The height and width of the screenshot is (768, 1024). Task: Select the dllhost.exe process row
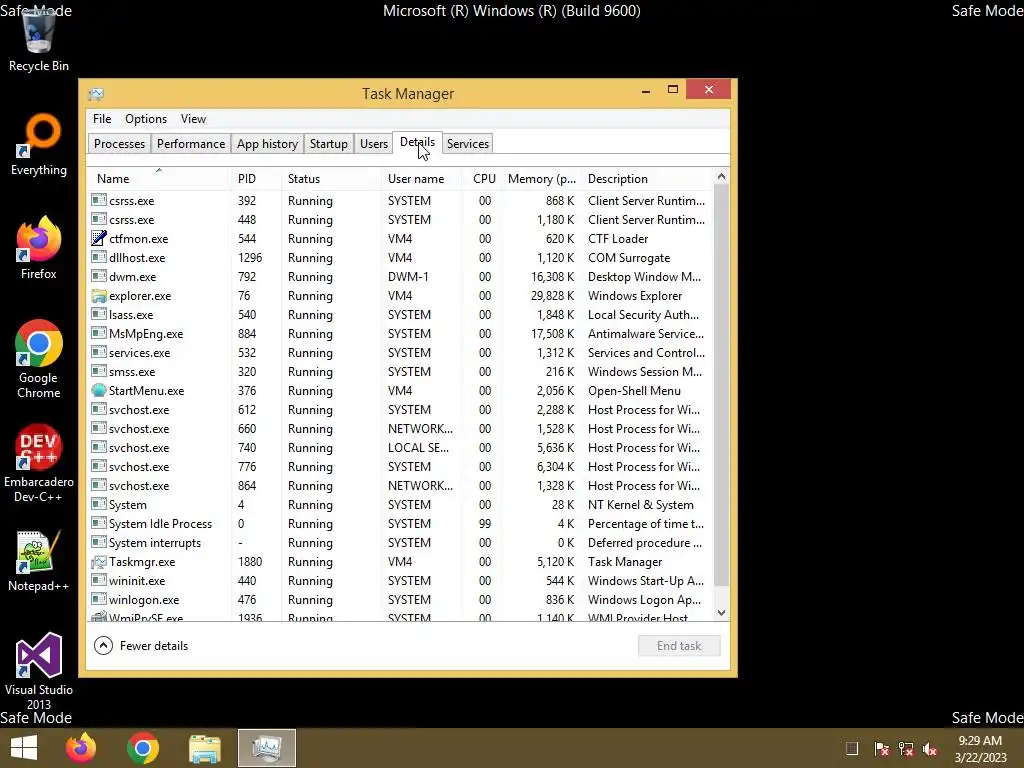400,257
